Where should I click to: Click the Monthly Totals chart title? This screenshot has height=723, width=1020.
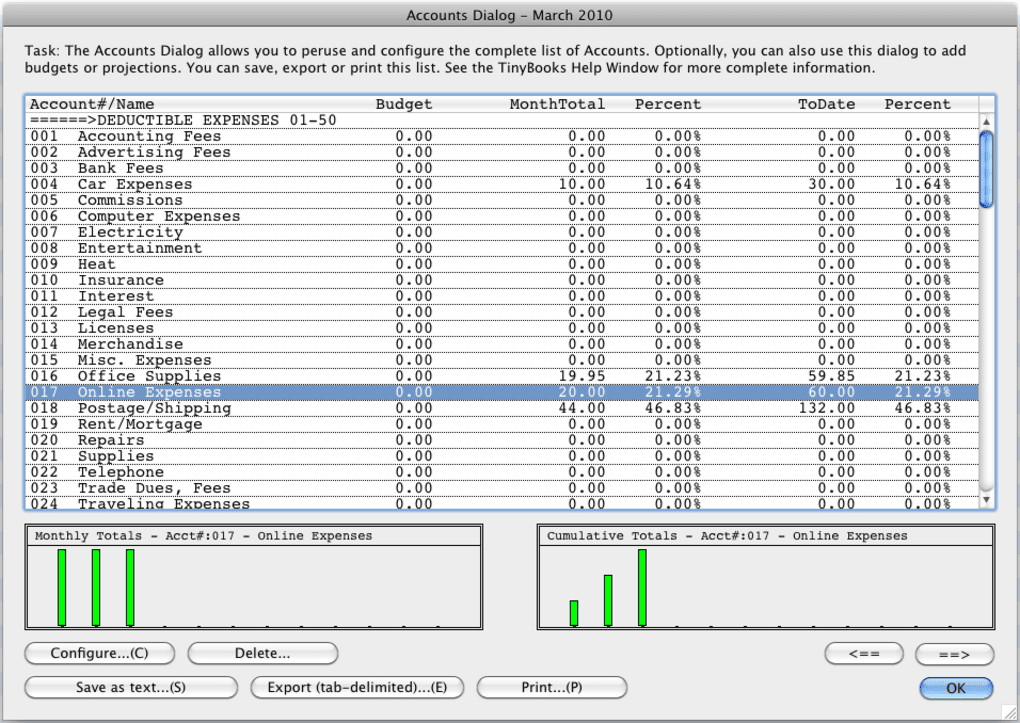pyautogui.click(x=204, y=536)
